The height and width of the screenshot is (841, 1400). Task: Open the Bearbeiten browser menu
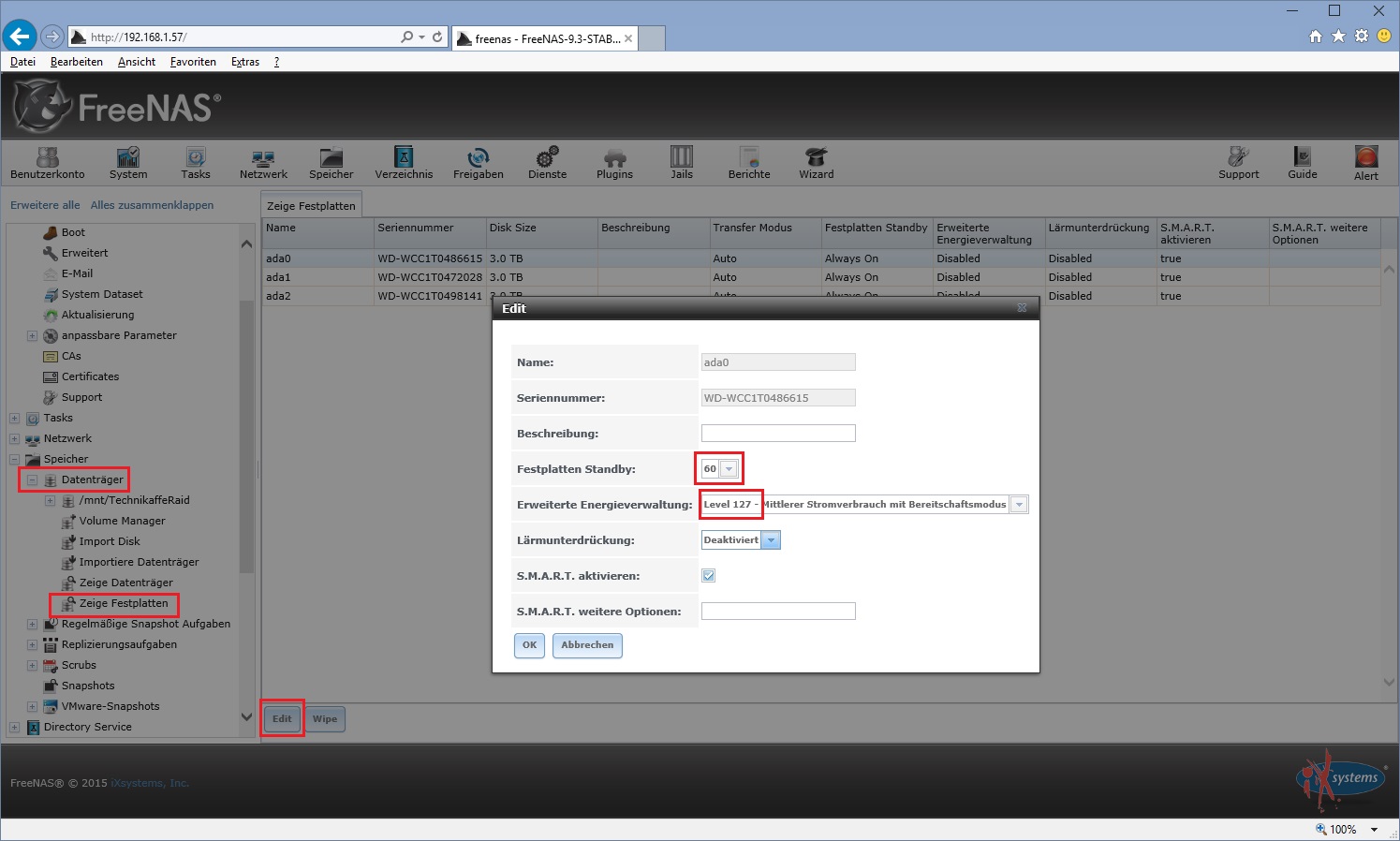click(x=77, y=62)
